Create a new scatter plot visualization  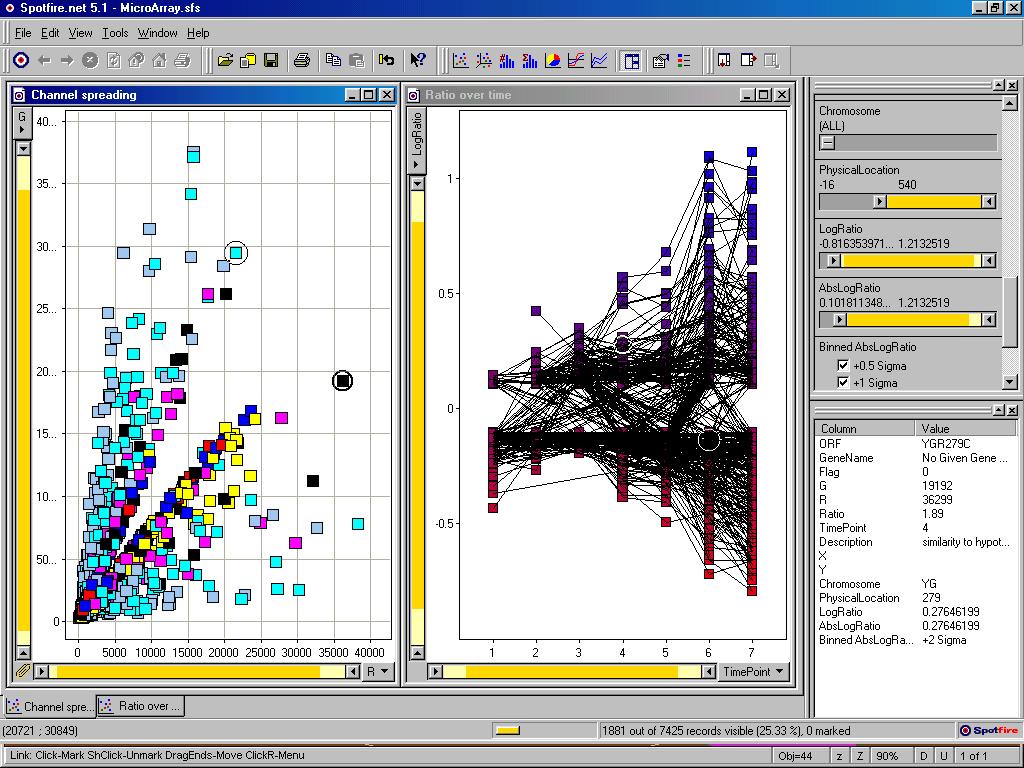point(461,60)
